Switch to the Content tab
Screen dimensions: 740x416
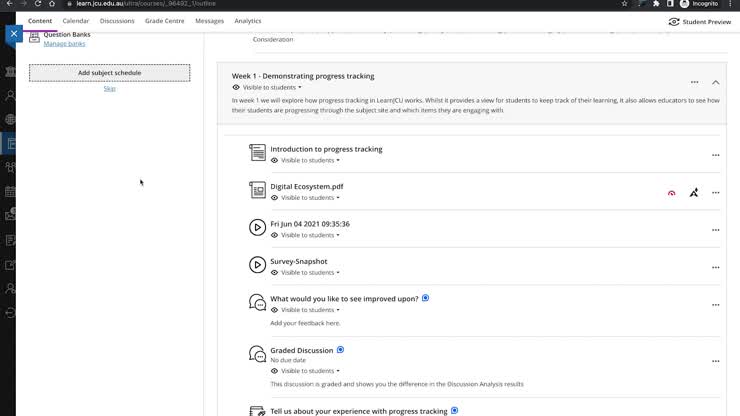click(x=40, y=21)
